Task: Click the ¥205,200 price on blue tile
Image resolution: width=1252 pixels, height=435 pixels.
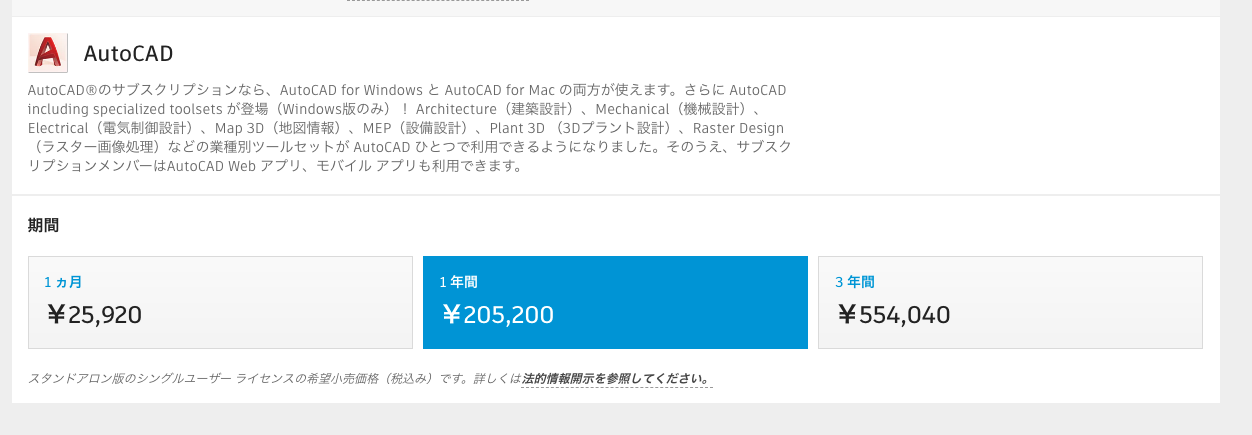Action: 497,315
